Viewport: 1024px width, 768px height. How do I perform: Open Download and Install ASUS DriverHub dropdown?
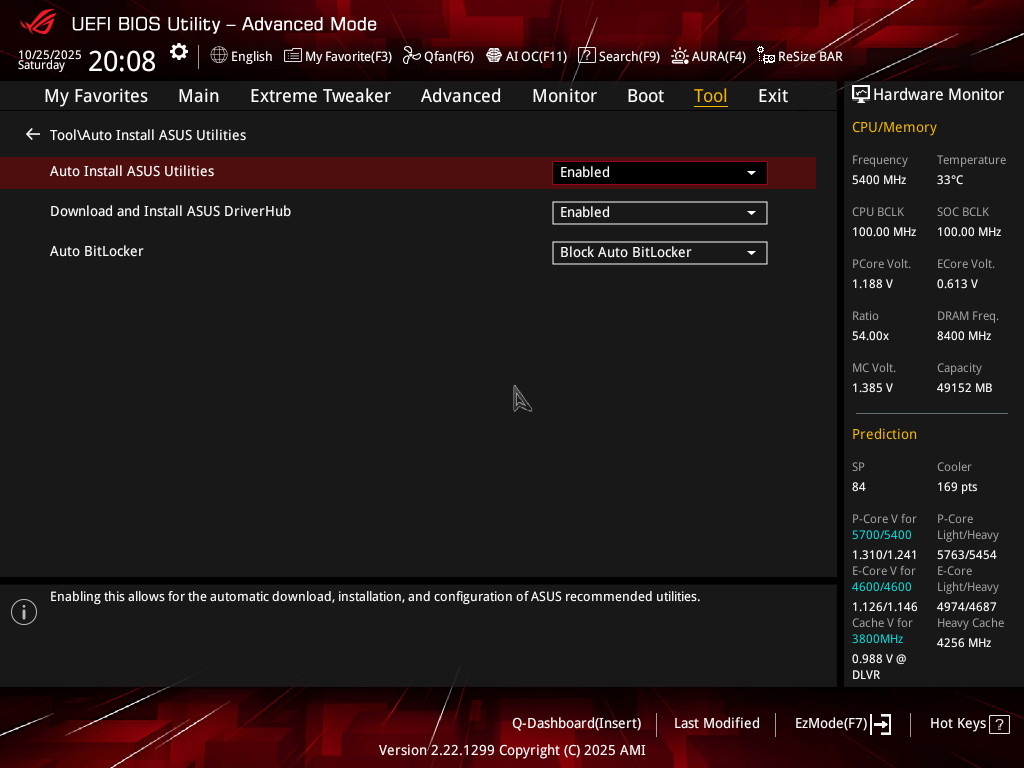[659, 212]
